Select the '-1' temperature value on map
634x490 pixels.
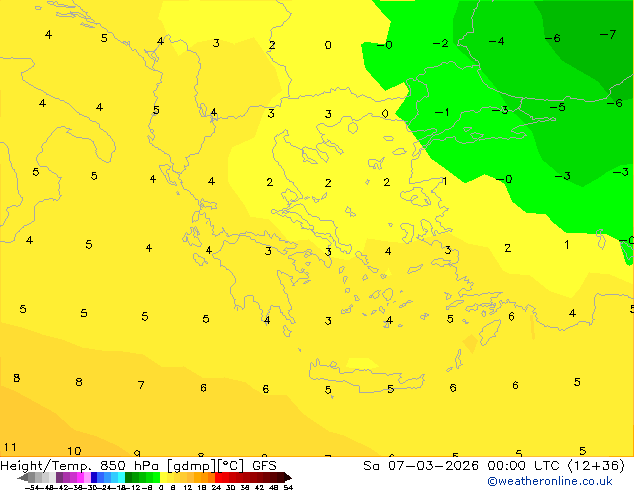(442, 112)
